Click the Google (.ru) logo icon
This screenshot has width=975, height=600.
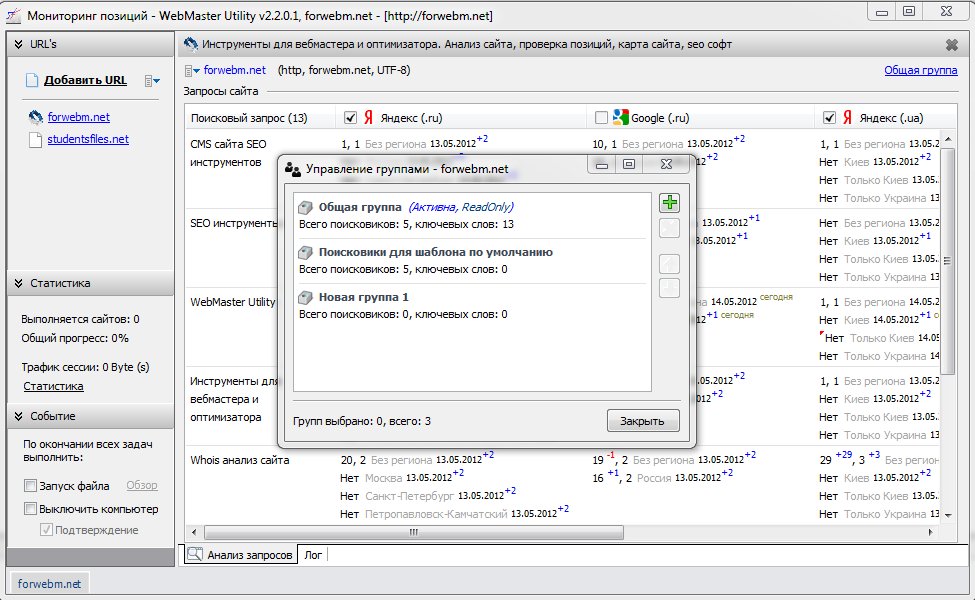(620, 117)
